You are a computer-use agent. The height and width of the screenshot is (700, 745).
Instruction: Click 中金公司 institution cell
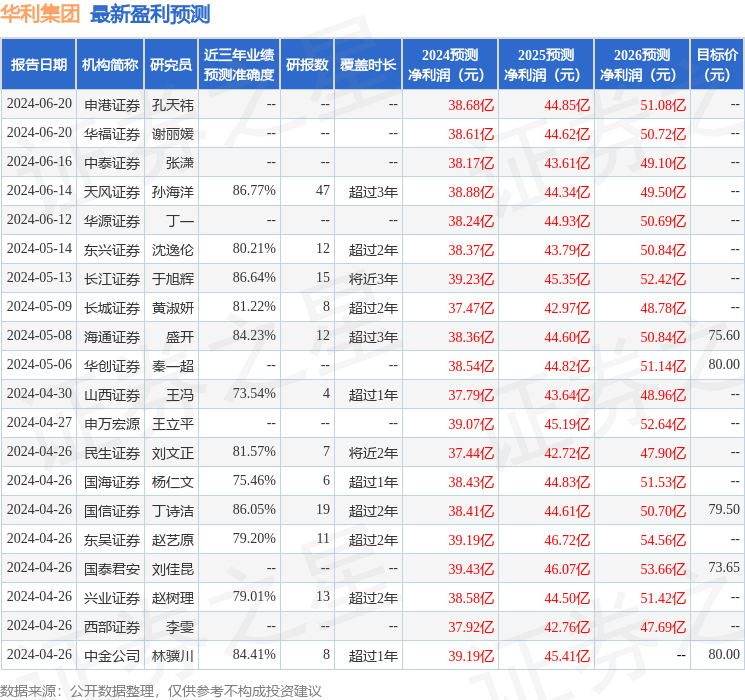[x=112, y=656]
